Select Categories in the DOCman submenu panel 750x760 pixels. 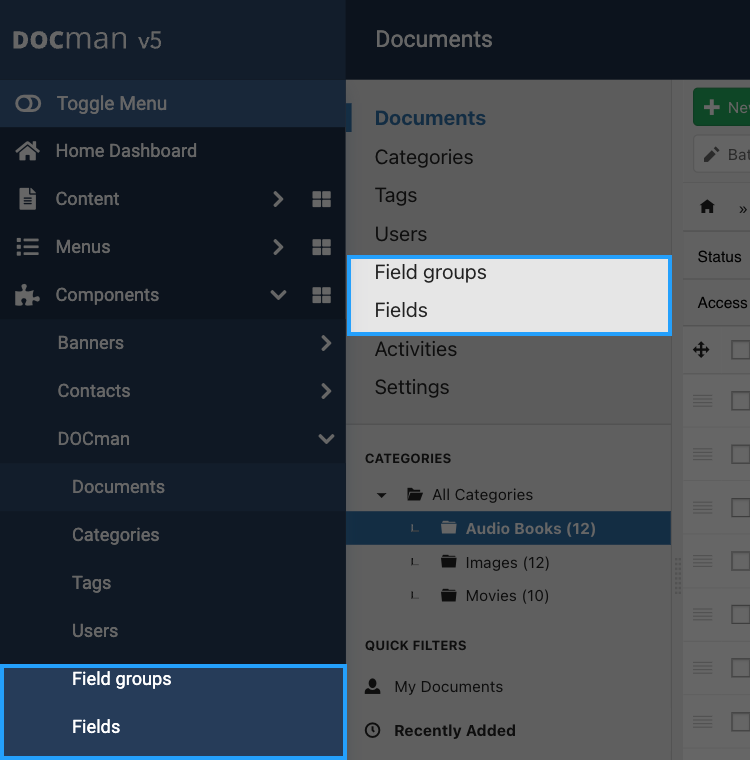click(424, 157)
